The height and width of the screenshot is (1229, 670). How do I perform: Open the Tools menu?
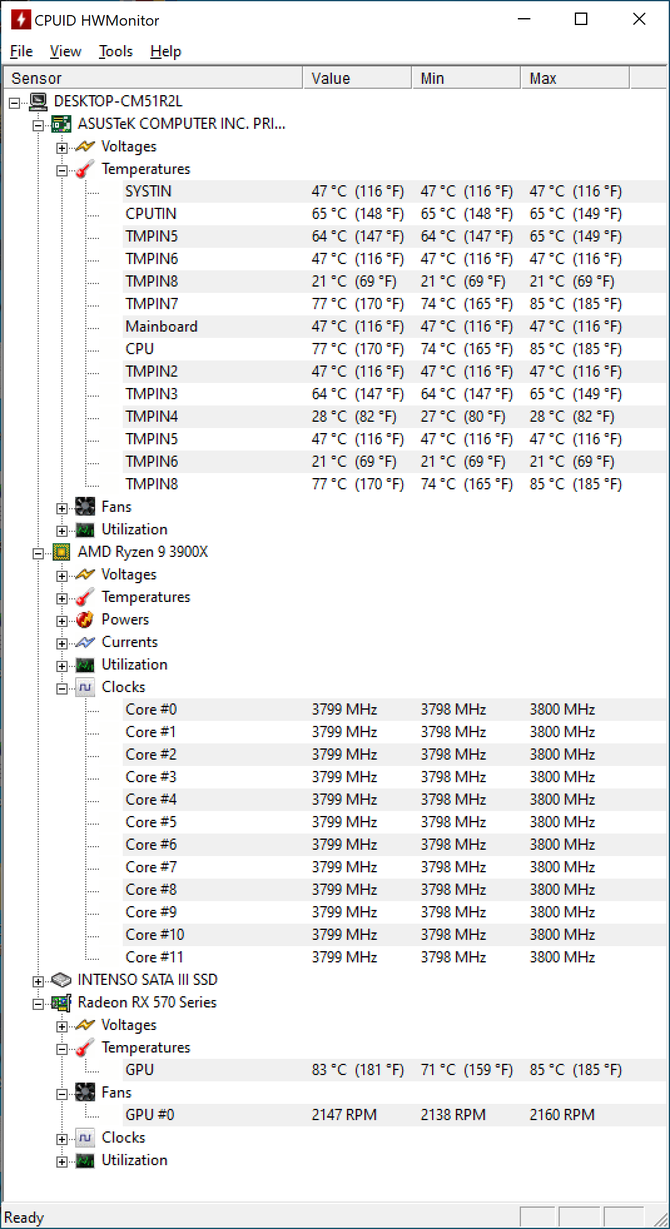tap(116, 51)
